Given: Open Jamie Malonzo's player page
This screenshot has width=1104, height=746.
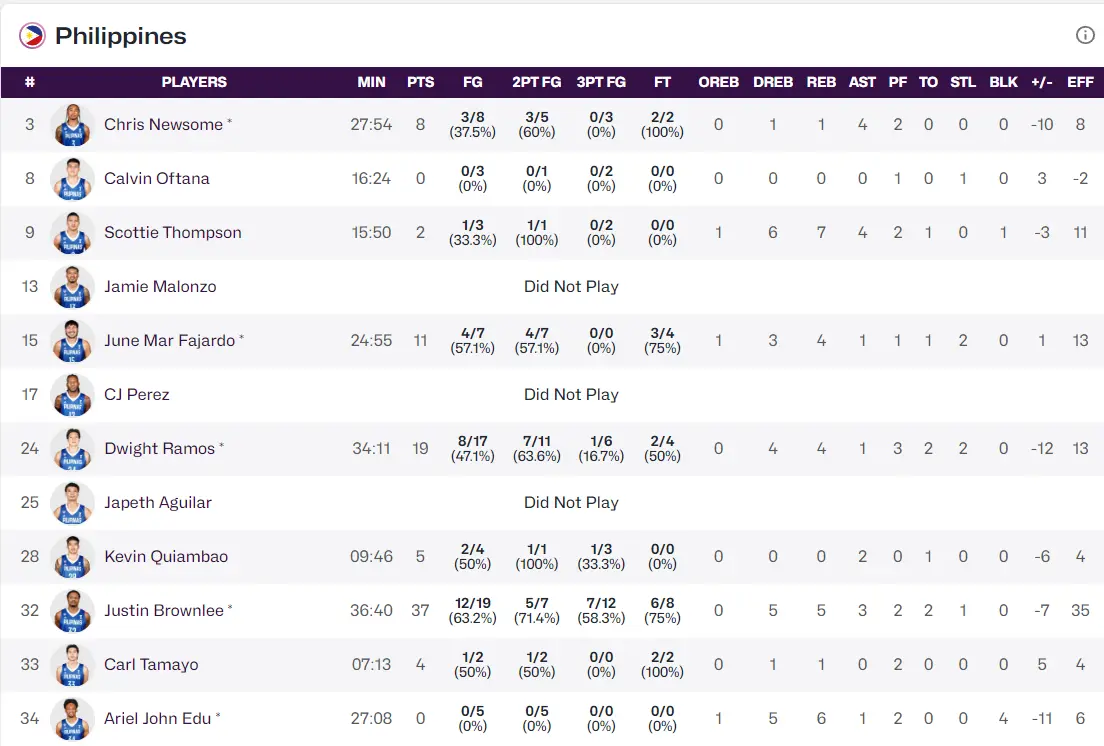Looking at the screenshot, I should click(160, 287).
